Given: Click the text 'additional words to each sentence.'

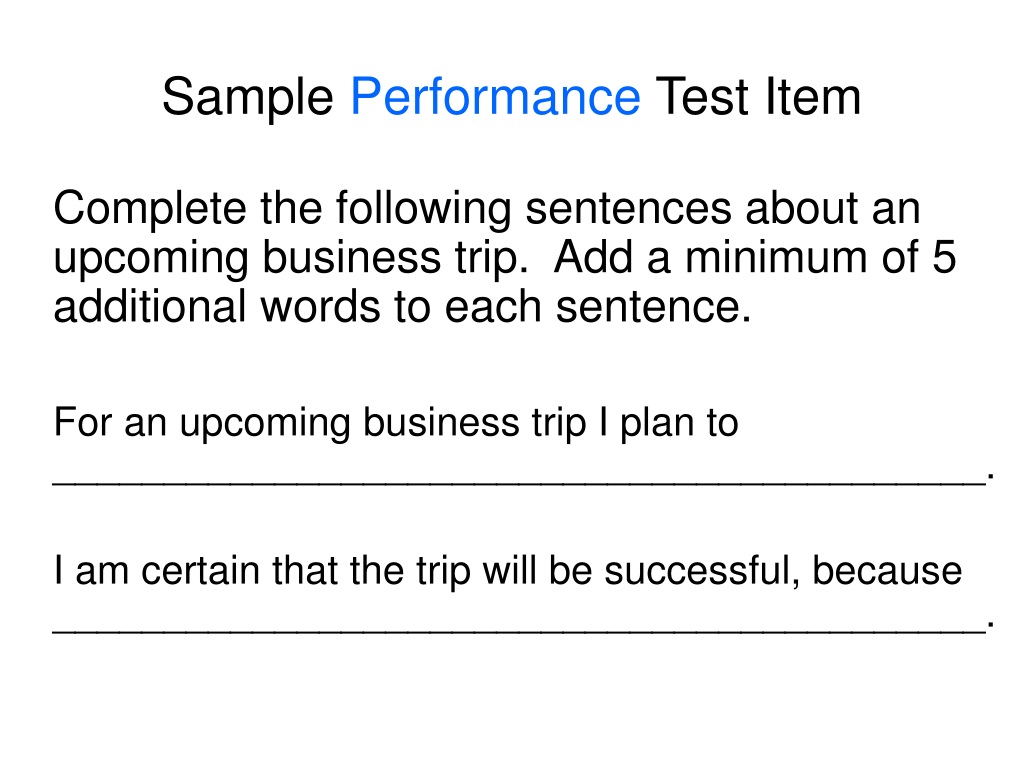Looking at the screenshot, I should pyautogui.click(x=402, y=306).
